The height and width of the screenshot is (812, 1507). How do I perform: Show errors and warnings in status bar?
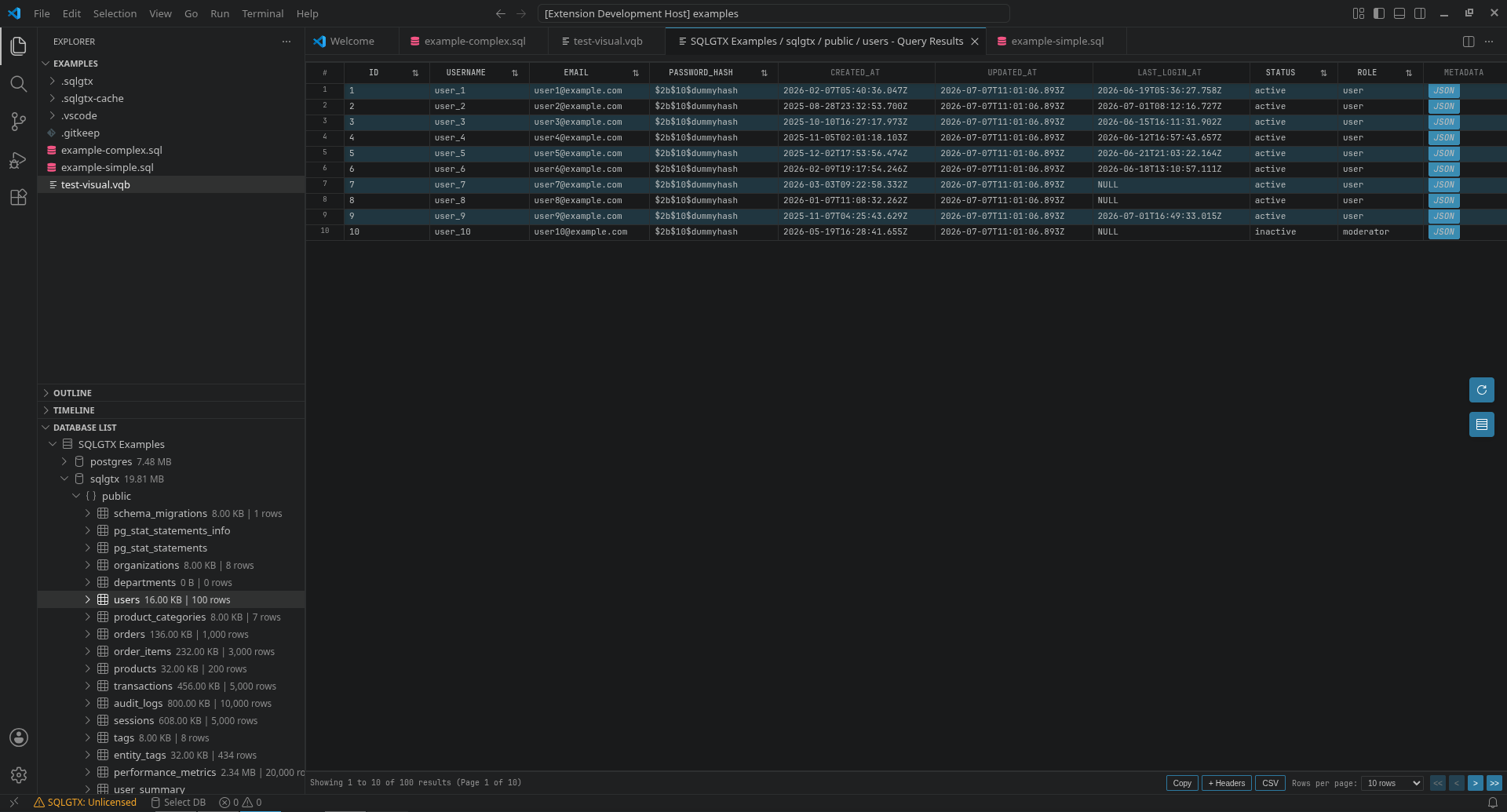[240, 803]
